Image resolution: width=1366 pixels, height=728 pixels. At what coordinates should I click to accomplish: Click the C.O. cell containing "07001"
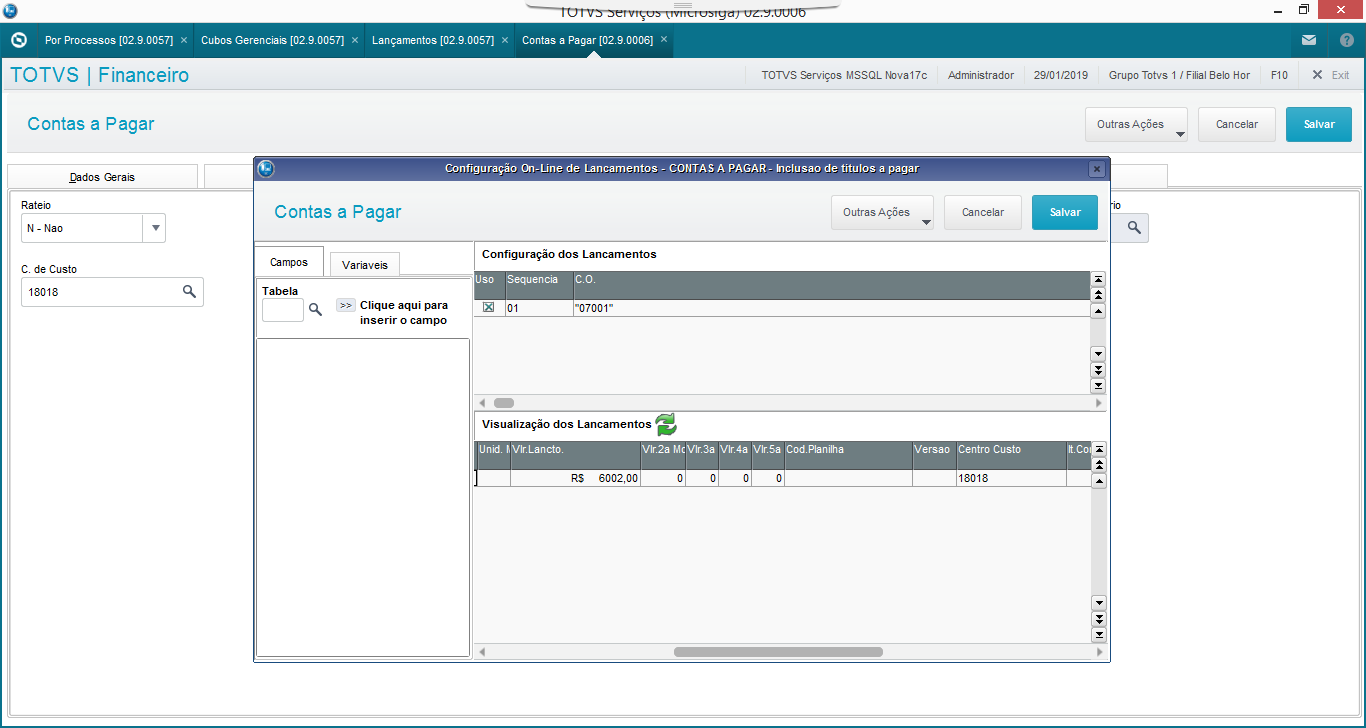pyautogui.click(x=831, y=308)
